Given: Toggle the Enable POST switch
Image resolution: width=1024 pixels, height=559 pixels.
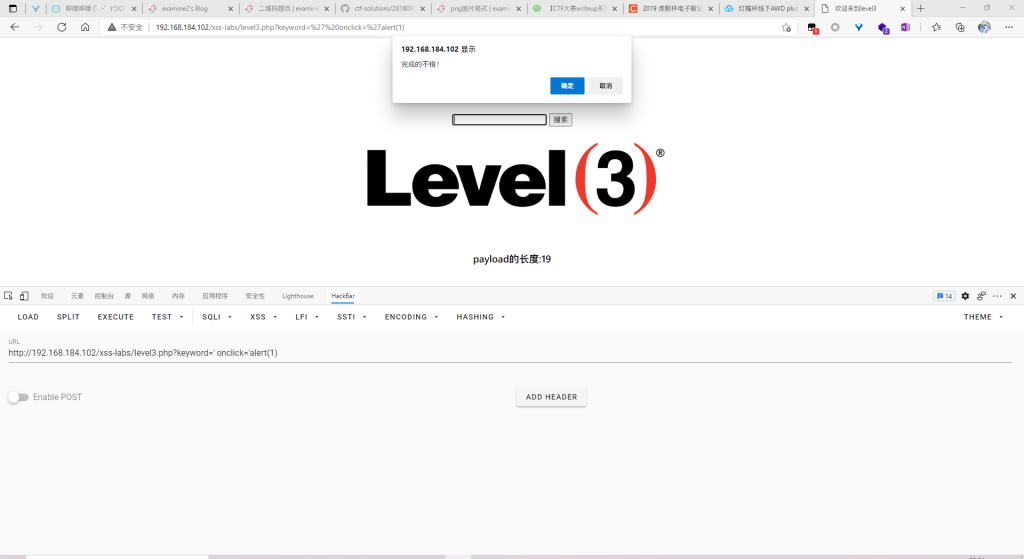Looking at the screenshot, I should 19,397.
